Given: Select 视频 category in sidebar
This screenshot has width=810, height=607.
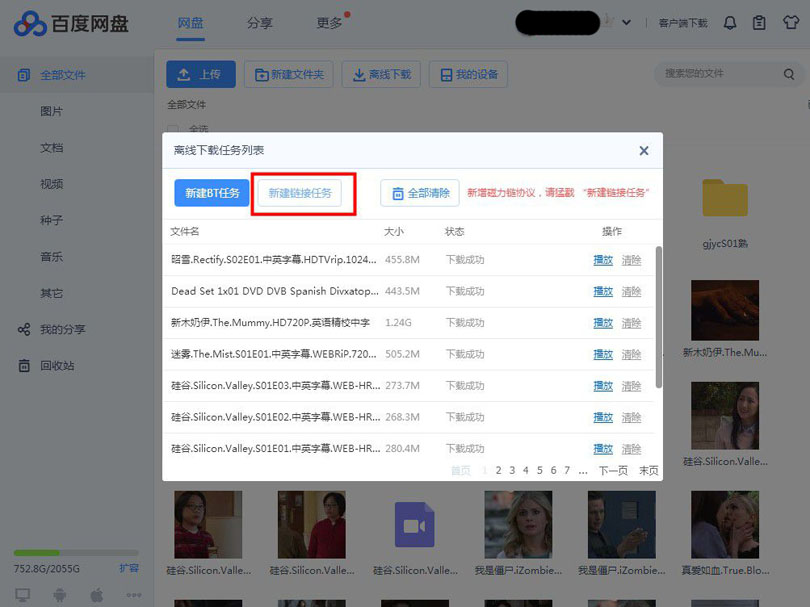Looking at the screenshot, I should (52, 184).
